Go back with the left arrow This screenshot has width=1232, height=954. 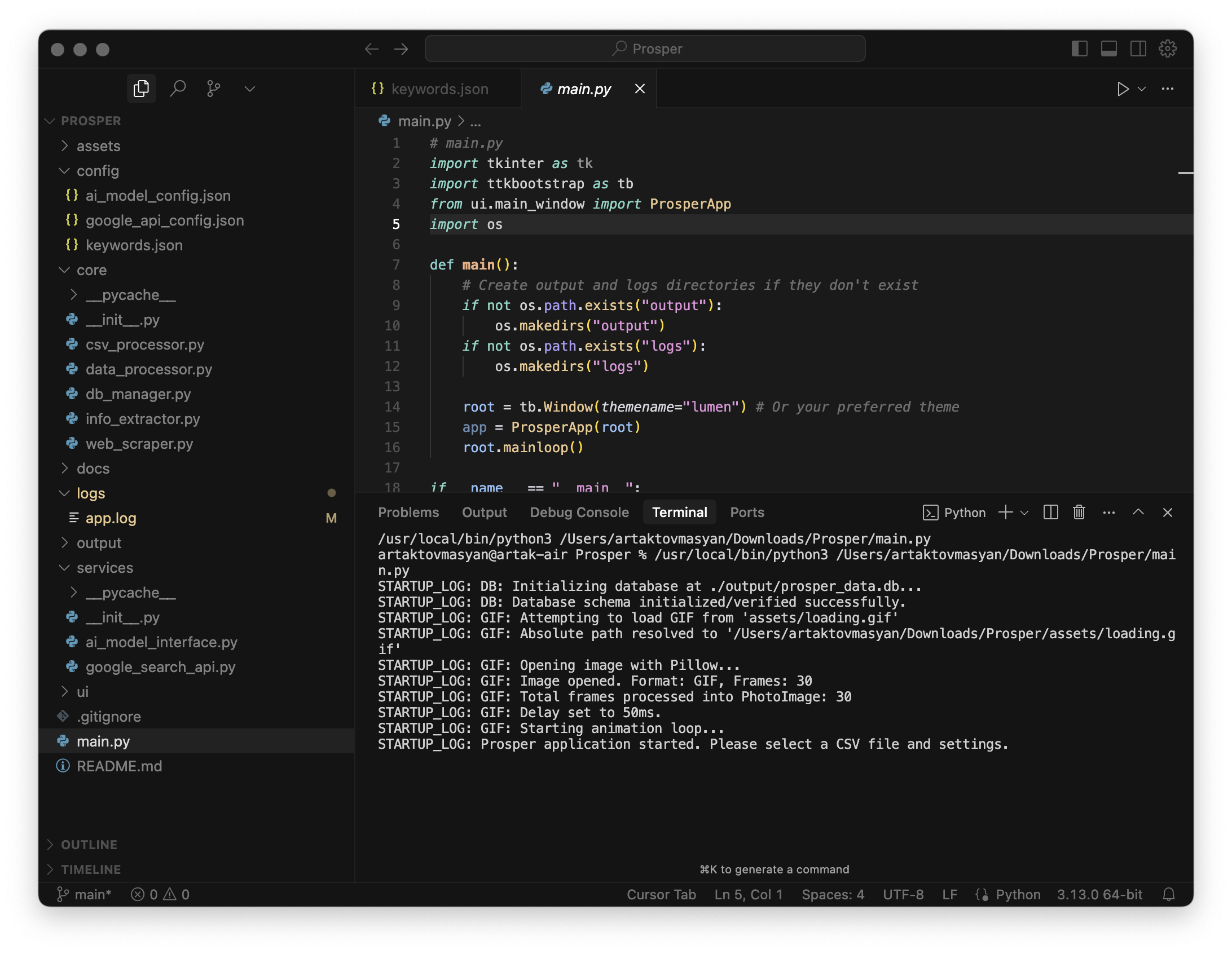(372, 49)
